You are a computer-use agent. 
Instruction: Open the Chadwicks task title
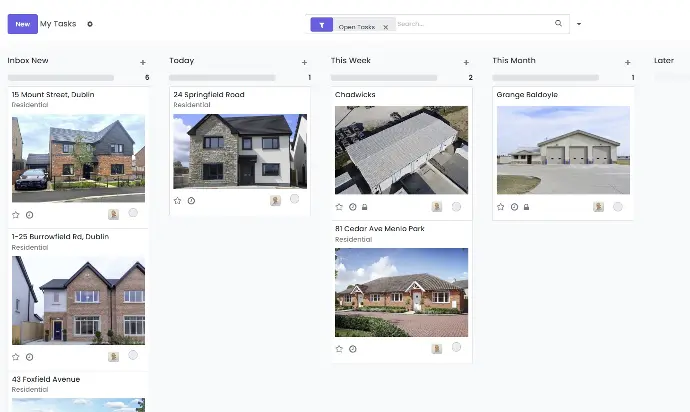[x=355, y=94]
